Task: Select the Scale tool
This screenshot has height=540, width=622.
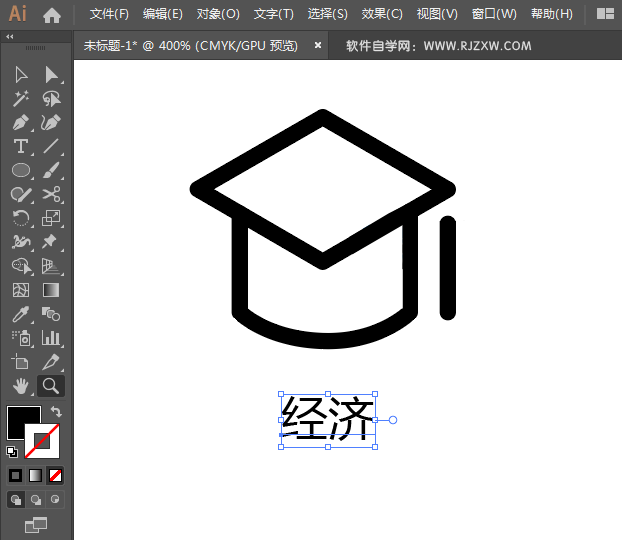Action: click(x=51, y=218)
